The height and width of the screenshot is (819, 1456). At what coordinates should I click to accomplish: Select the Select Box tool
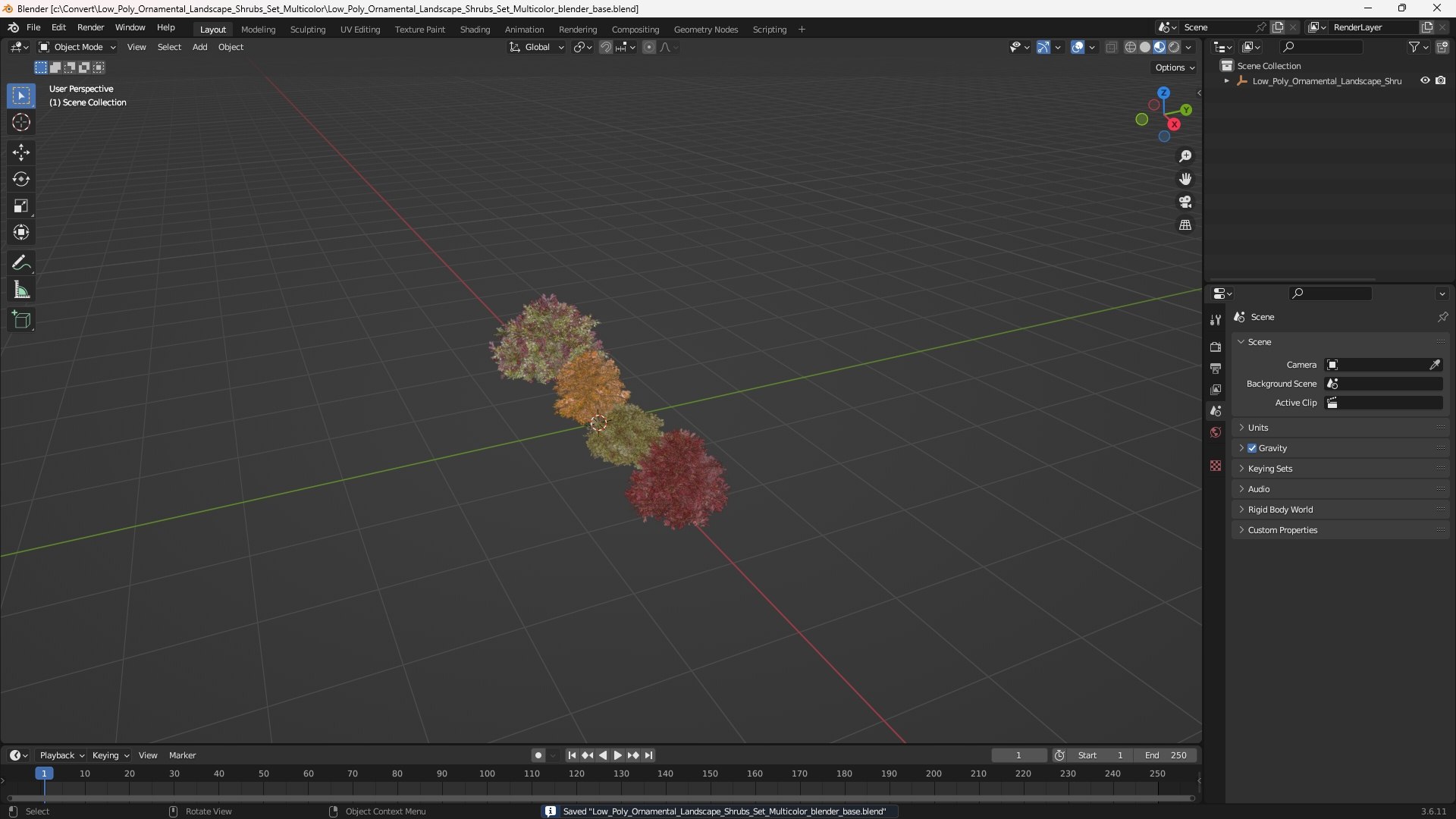click(21, 96)
